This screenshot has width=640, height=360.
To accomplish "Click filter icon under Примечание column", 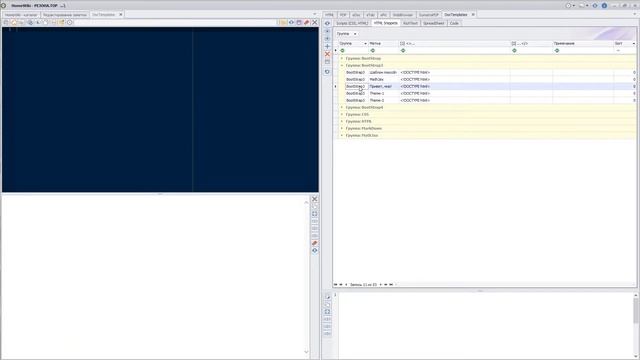I will point(557,51).
